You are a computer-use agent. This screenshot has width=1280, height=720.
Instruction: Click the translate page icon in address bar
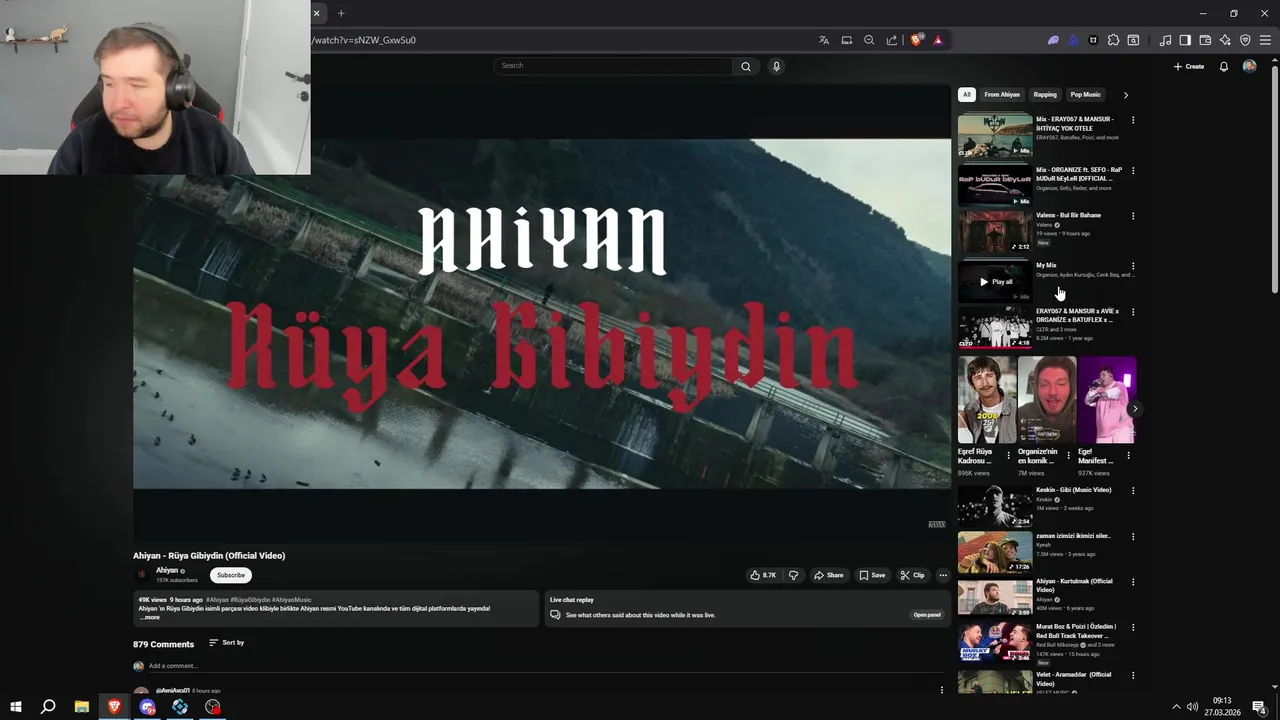tap(824, 40)
